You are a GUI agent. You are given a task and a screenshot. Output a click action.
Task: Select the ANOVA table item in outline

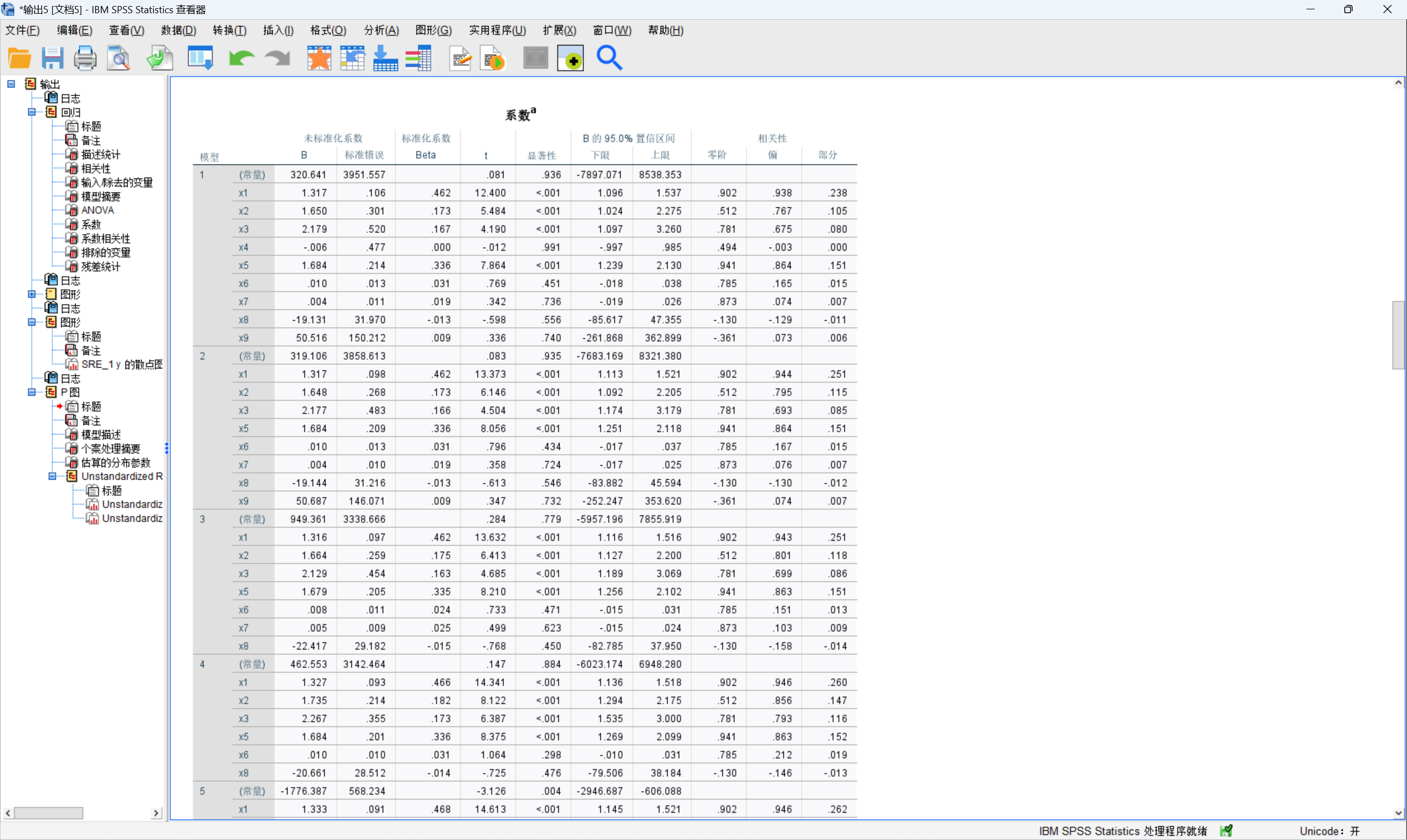point(97,210)
